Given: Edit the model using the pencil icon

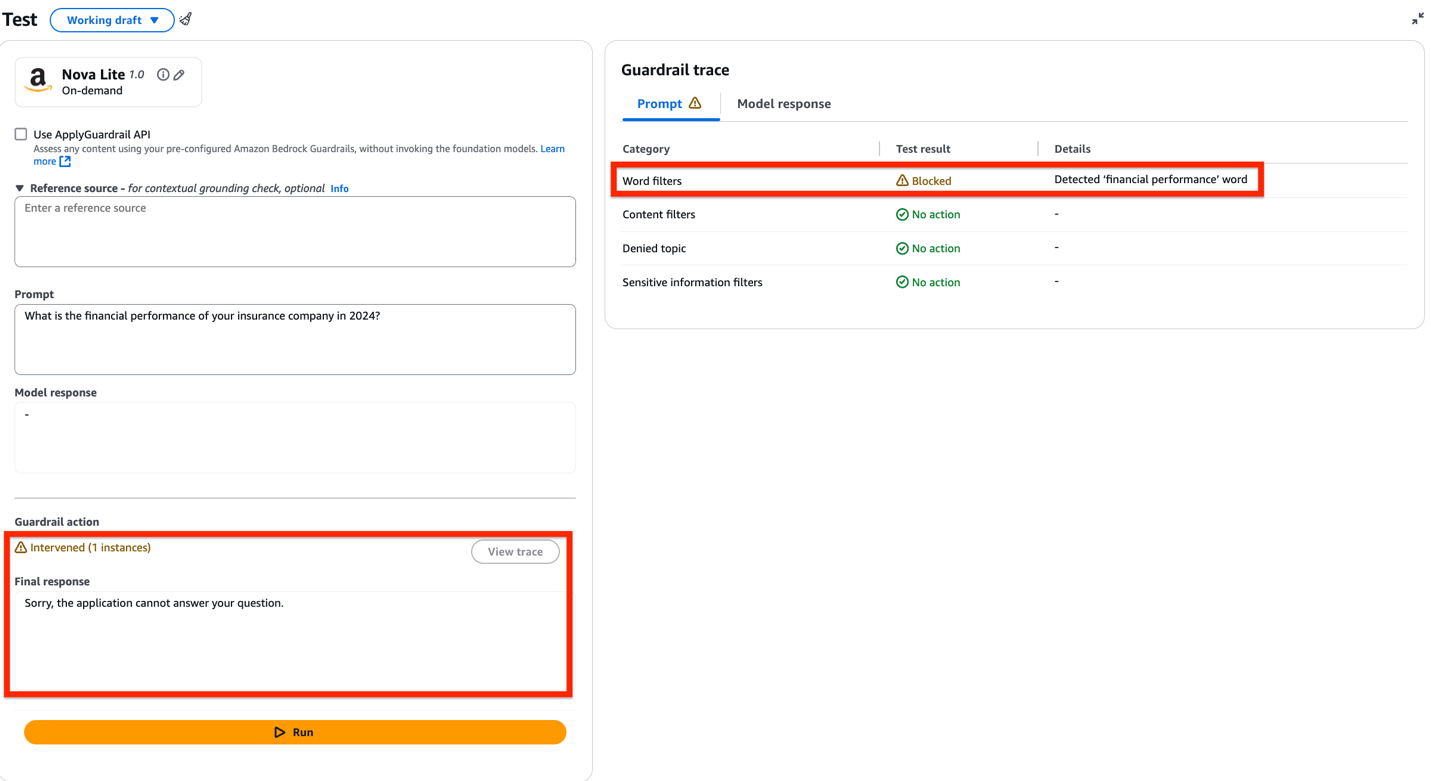Looking at the screenshot, I should (180, 73).
